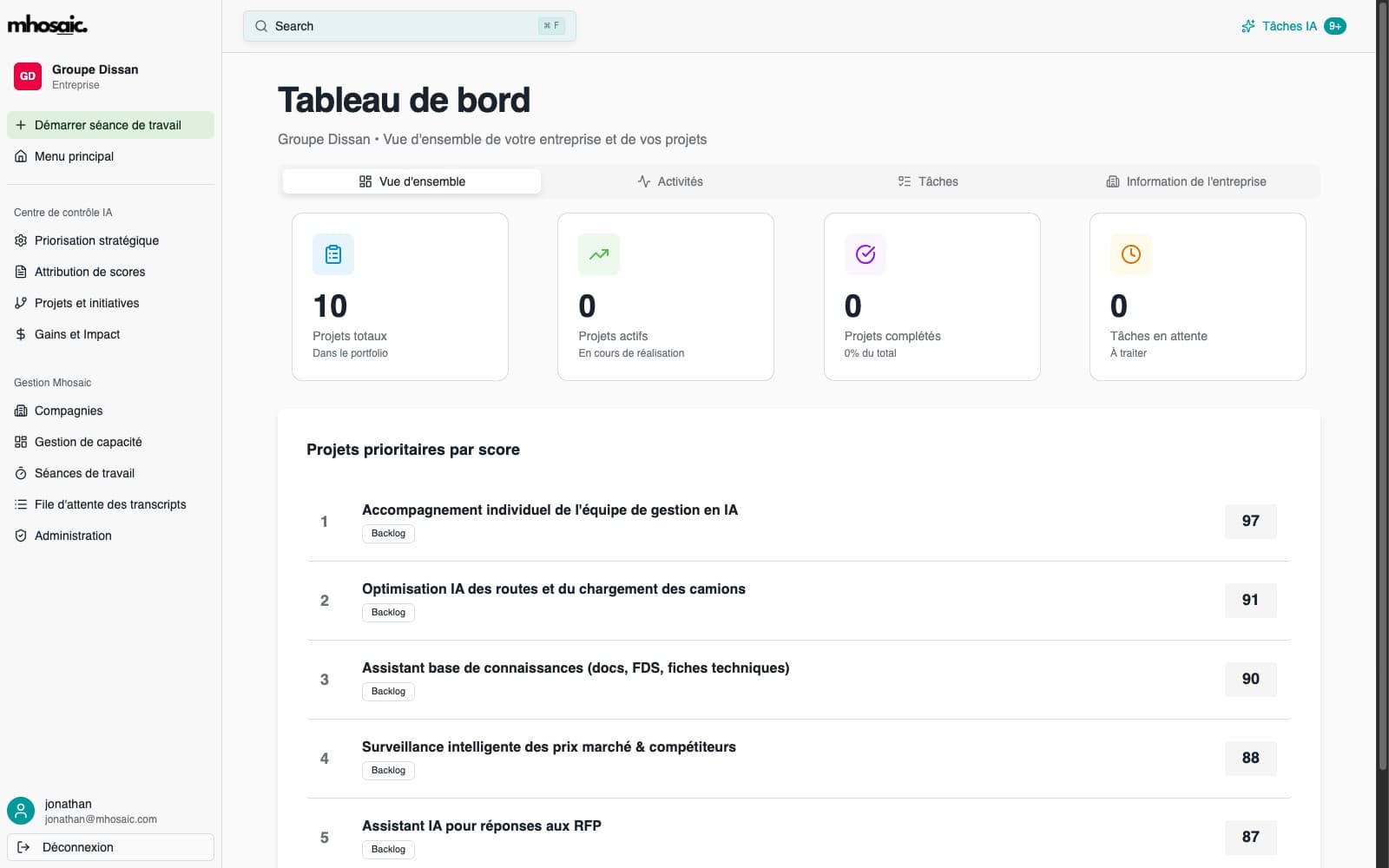This screenshot has width=1389, height=868.
Task: View Gains et Impact
Action: coord(77,334)
